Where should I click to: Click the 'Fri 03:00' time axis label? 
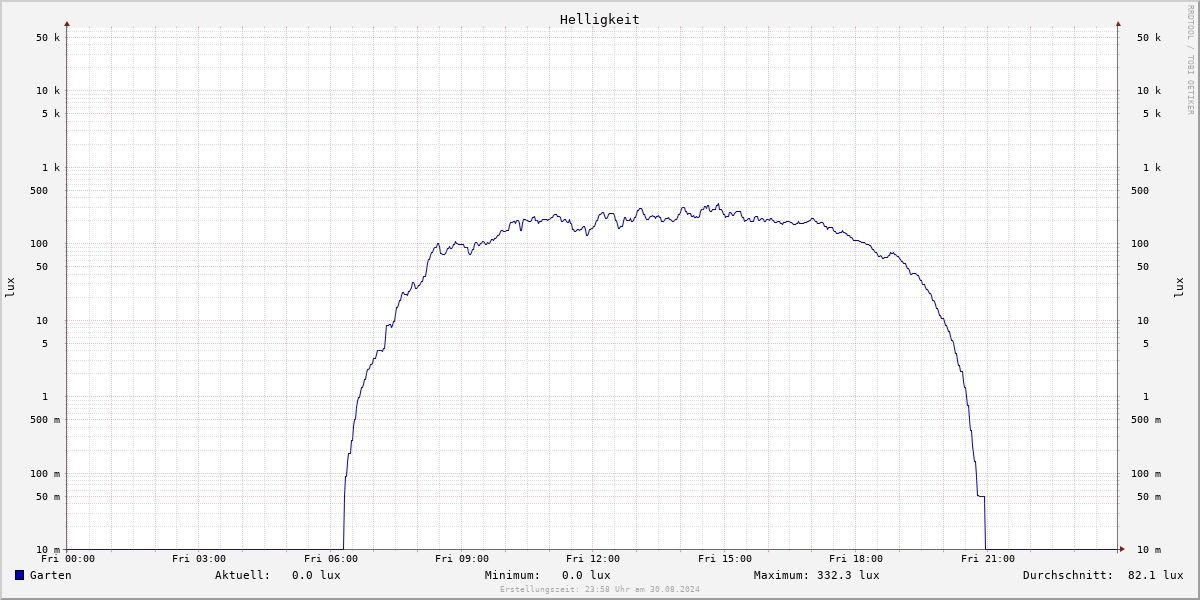(199, 559)
